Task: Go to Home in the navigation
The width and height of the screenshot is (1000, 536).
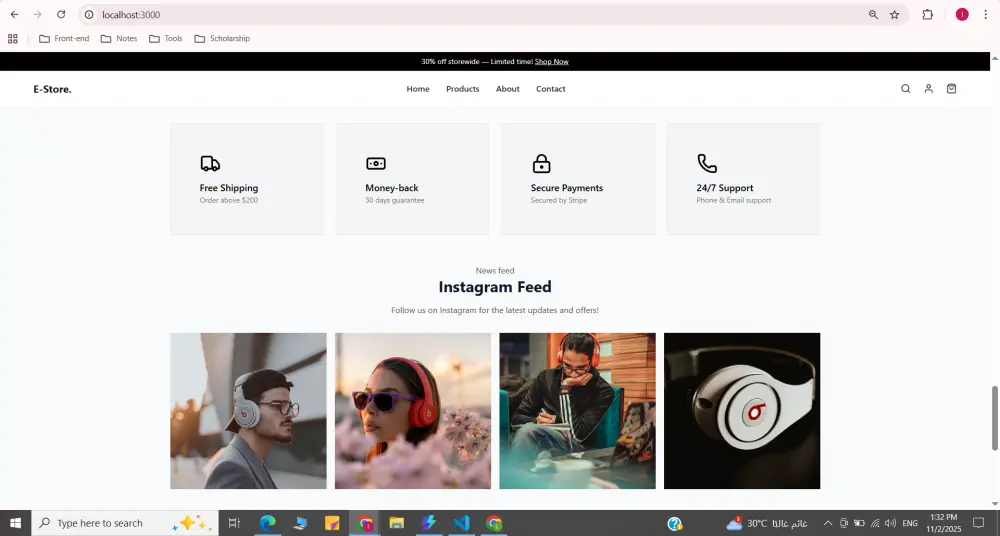Action: (x=418, y=89)
